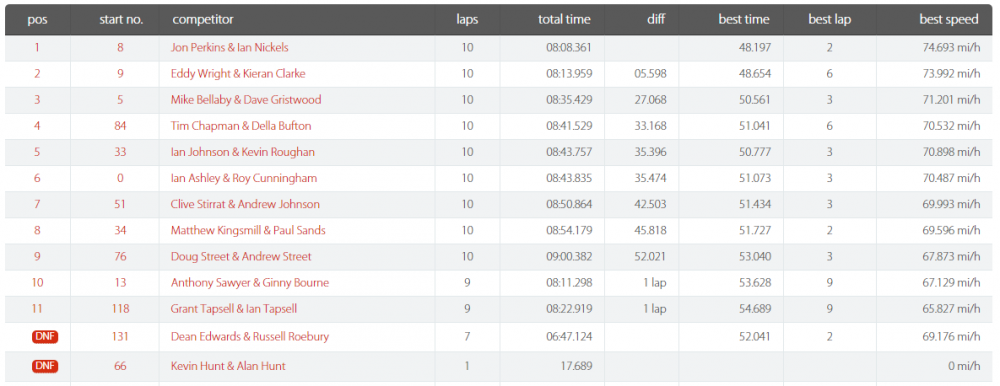
Task: Select start number 66 link
Action: (121, 366)
